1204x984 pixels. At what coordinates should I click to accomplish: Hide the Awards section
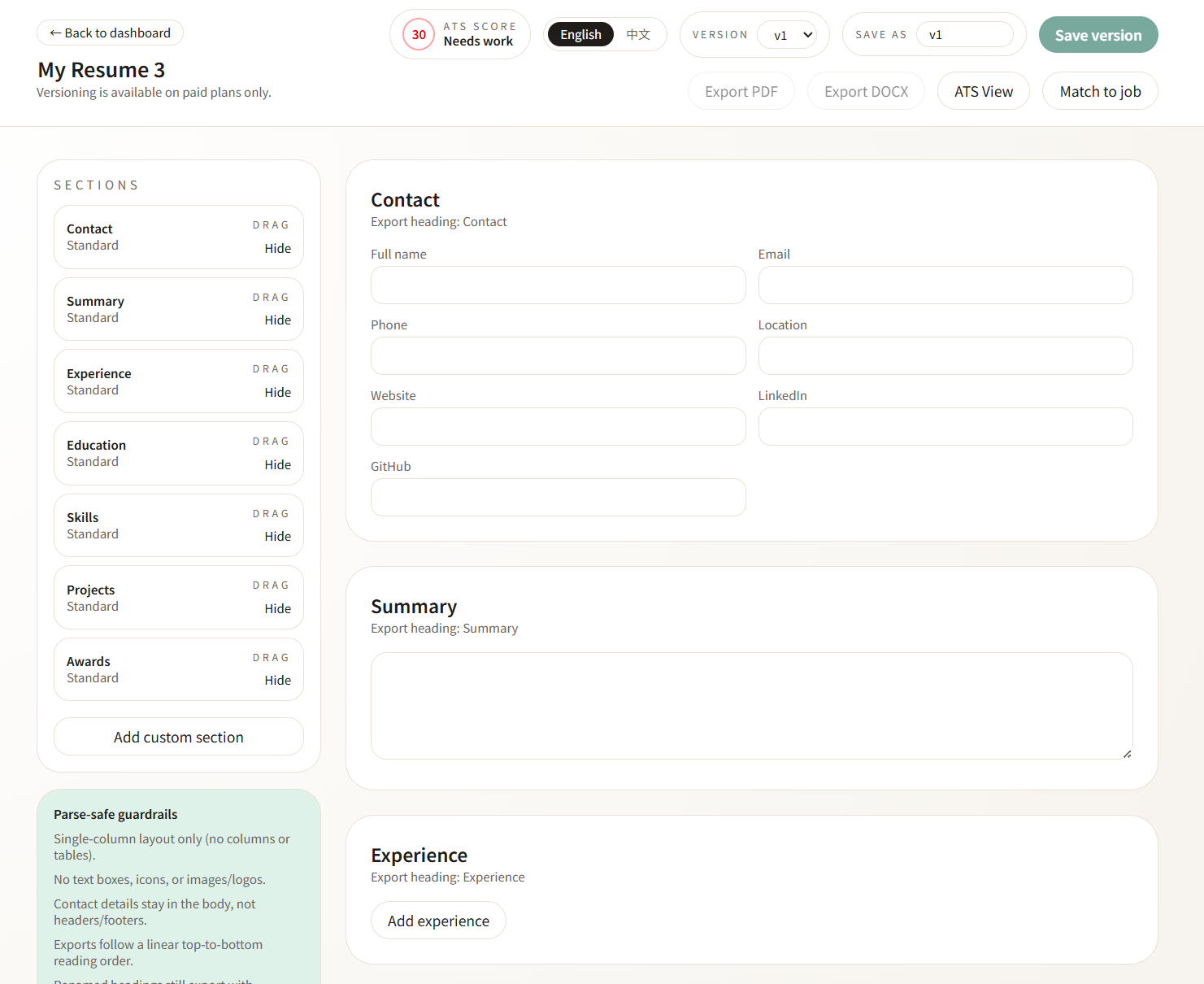[278, 680]
